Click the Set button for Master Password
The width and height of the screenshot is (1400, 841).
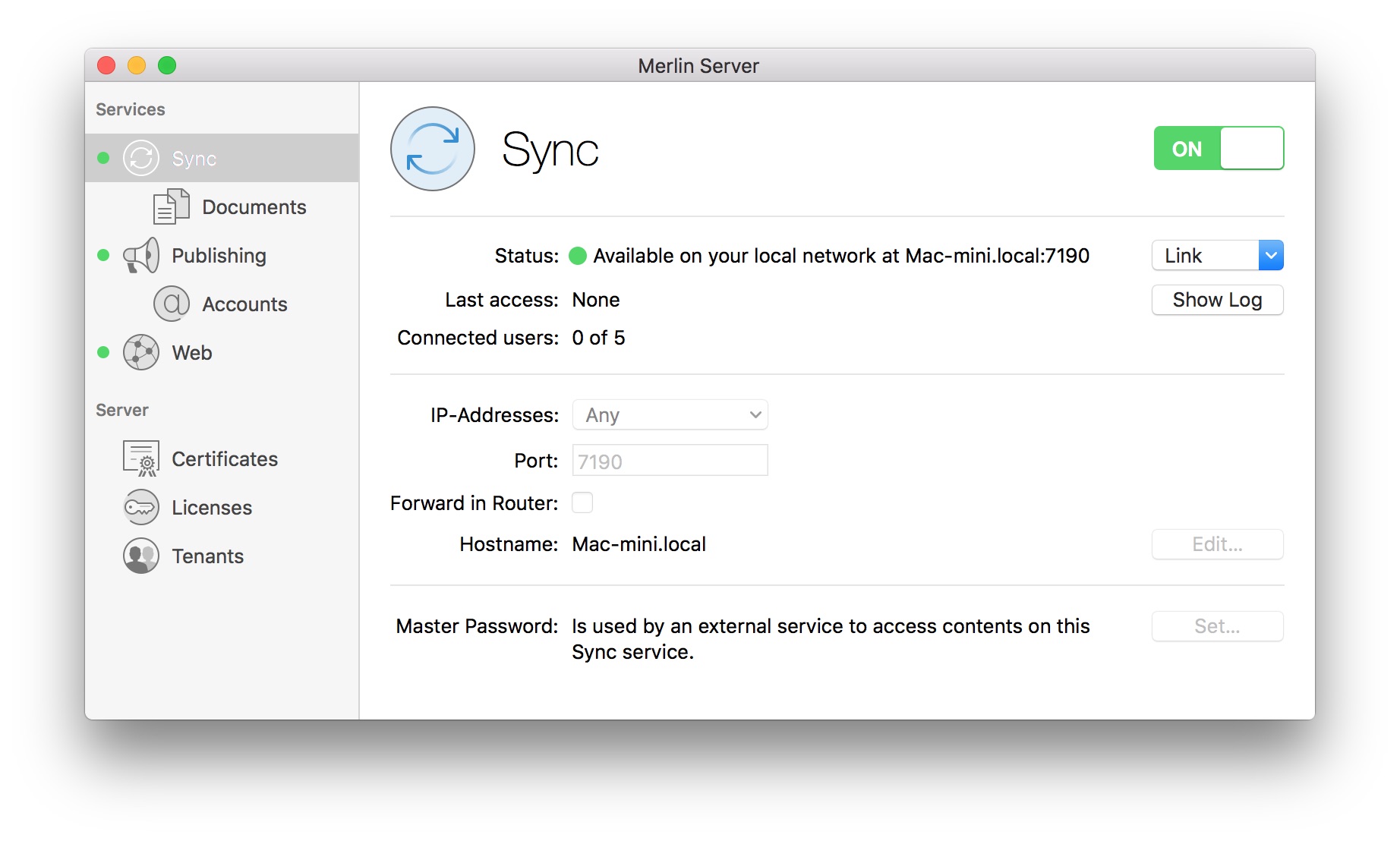coord(1216,626)
